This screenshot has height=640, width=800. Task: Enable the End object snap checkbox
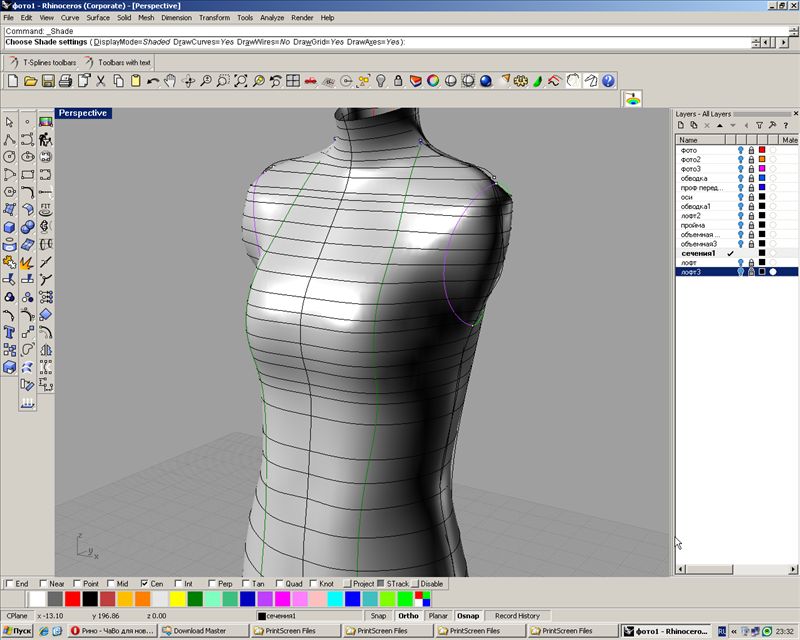pyautogui.click(x=10, y=584)
